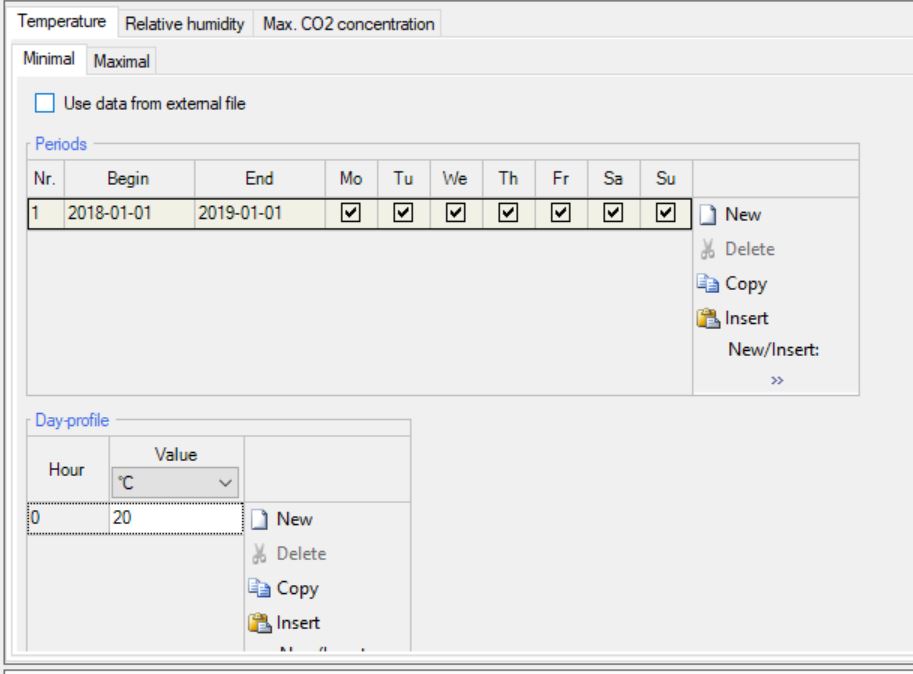Uncheck Monday for period 1
This screenshot has width=913, height=674.
click(x=352, y=214)
